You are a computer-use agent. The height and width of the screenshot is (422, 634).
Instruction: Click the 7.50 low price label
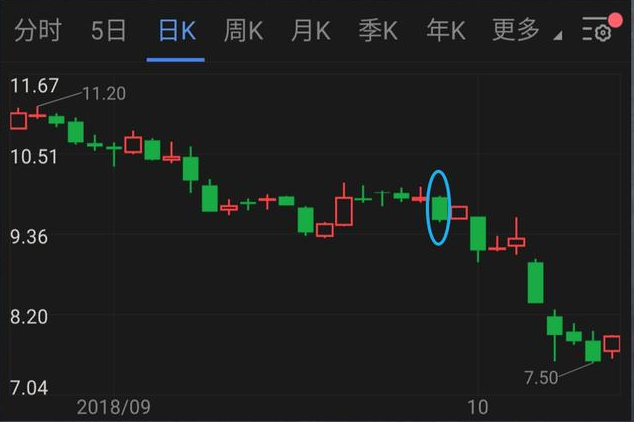[x=541, y=378]
